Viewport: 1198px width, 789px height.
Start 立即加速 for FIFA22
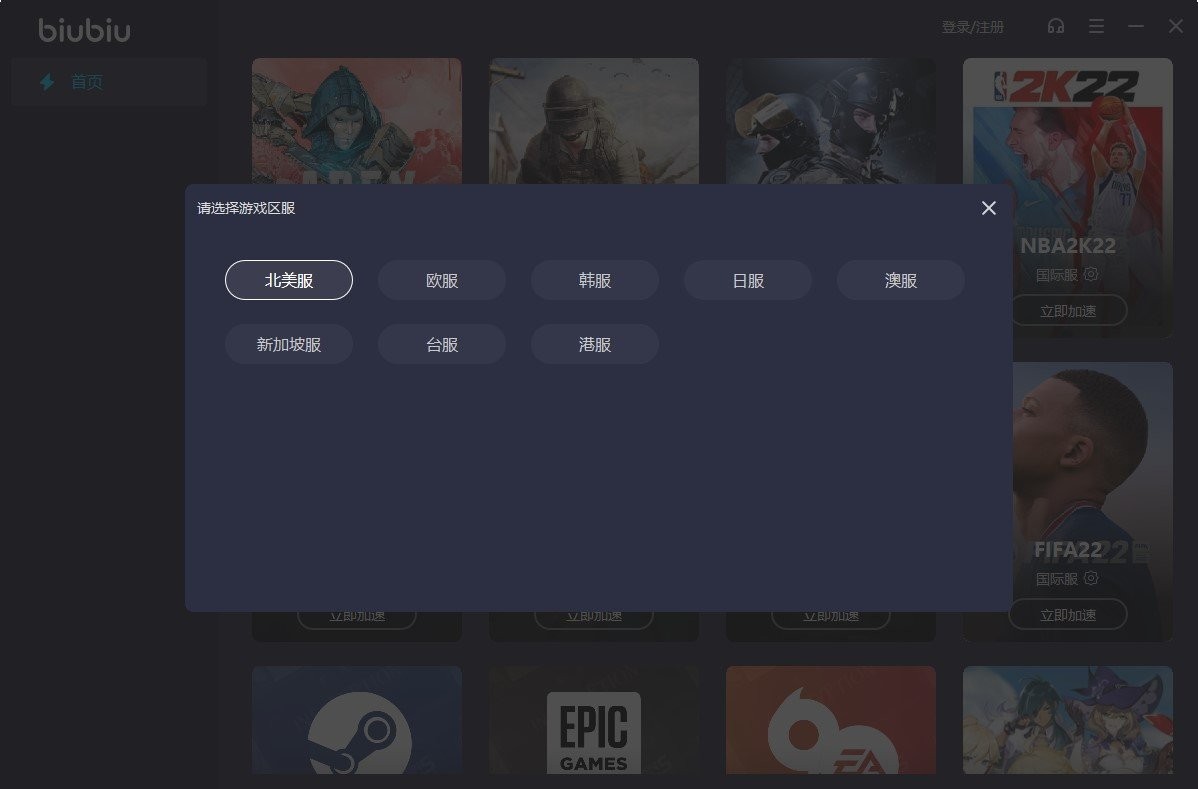1068,615
